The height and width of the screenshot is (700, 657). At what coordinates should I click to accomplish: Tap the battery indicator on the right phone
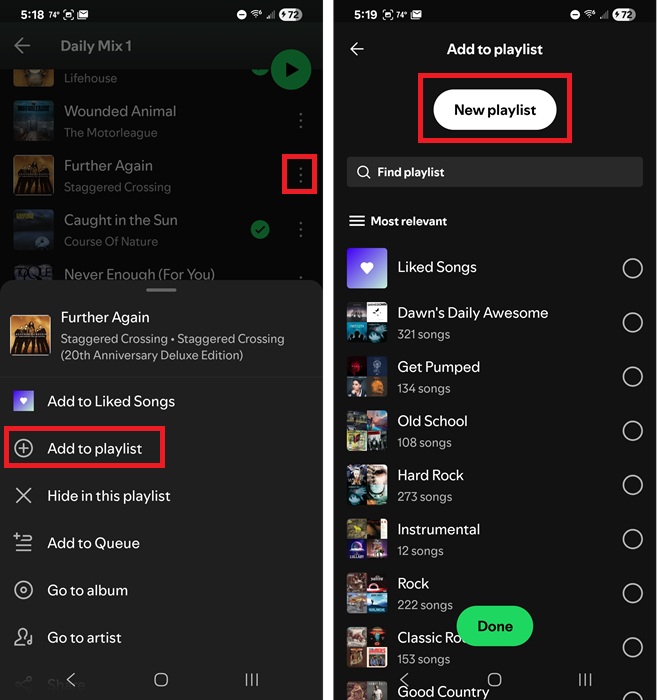click(624, 15)
